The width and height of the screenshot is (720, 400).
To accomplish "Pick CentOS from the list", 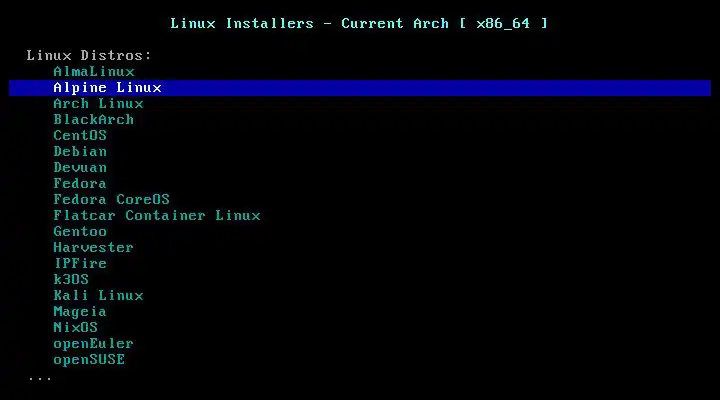I will tap(80, 135).
